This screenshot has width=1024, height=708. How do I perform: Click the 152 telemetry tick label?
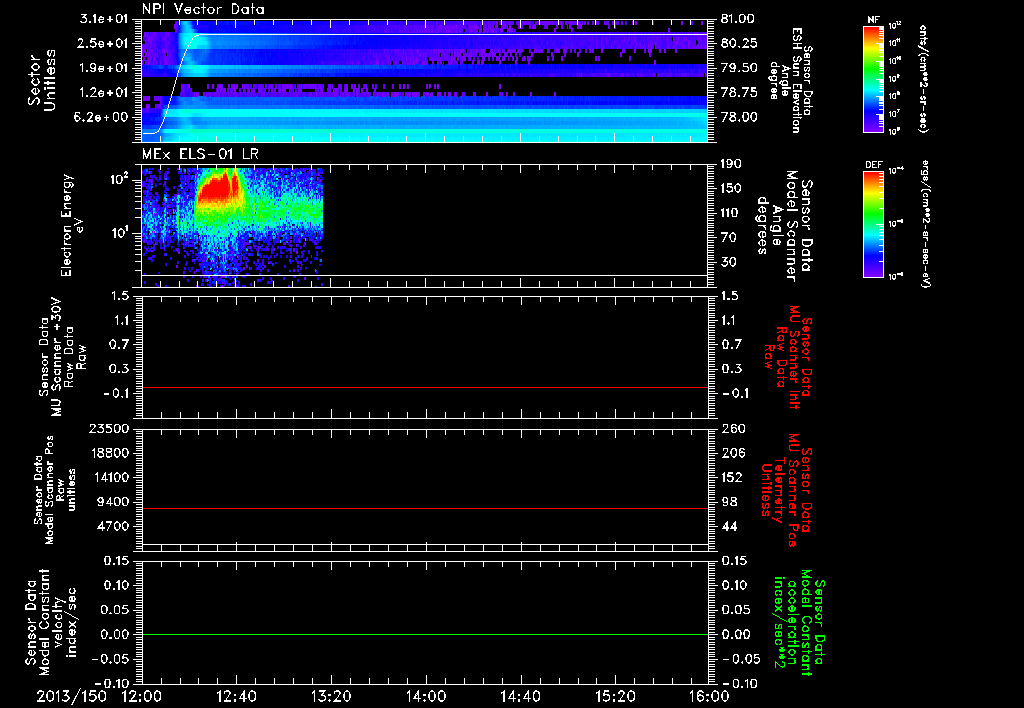[x=731, y=477]
